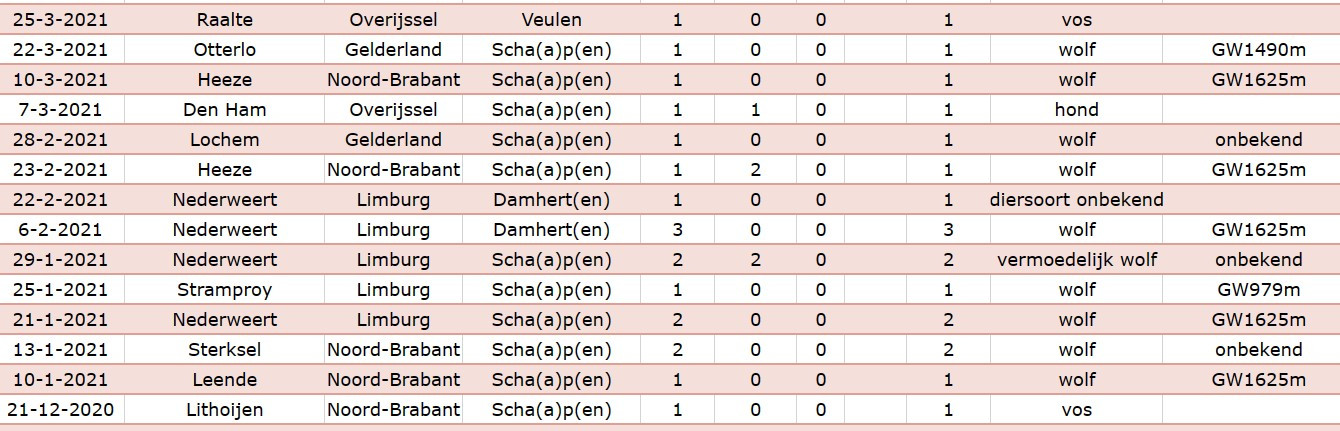Select the Lithoijen location cell

[x=224, y=409]
